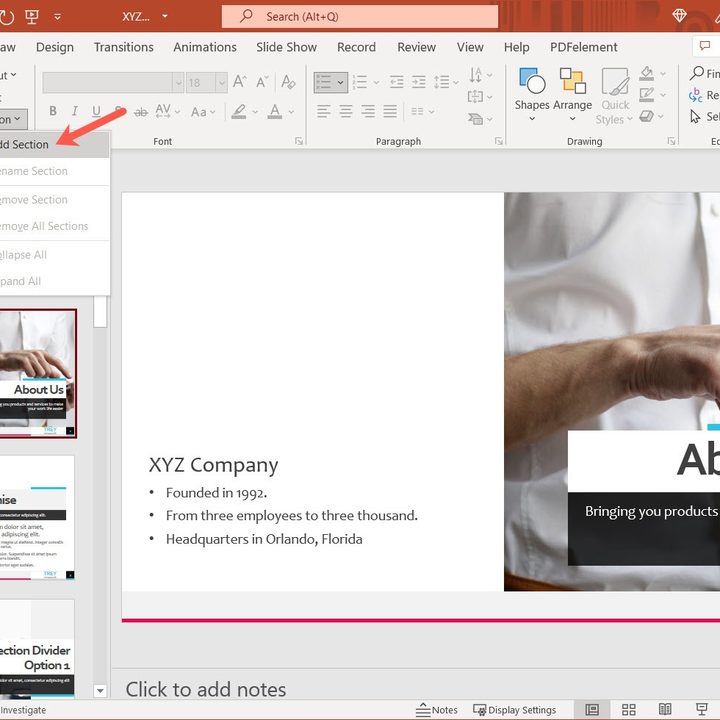
Task: Click the Bold formatting icon
Action: click(53, 111)
